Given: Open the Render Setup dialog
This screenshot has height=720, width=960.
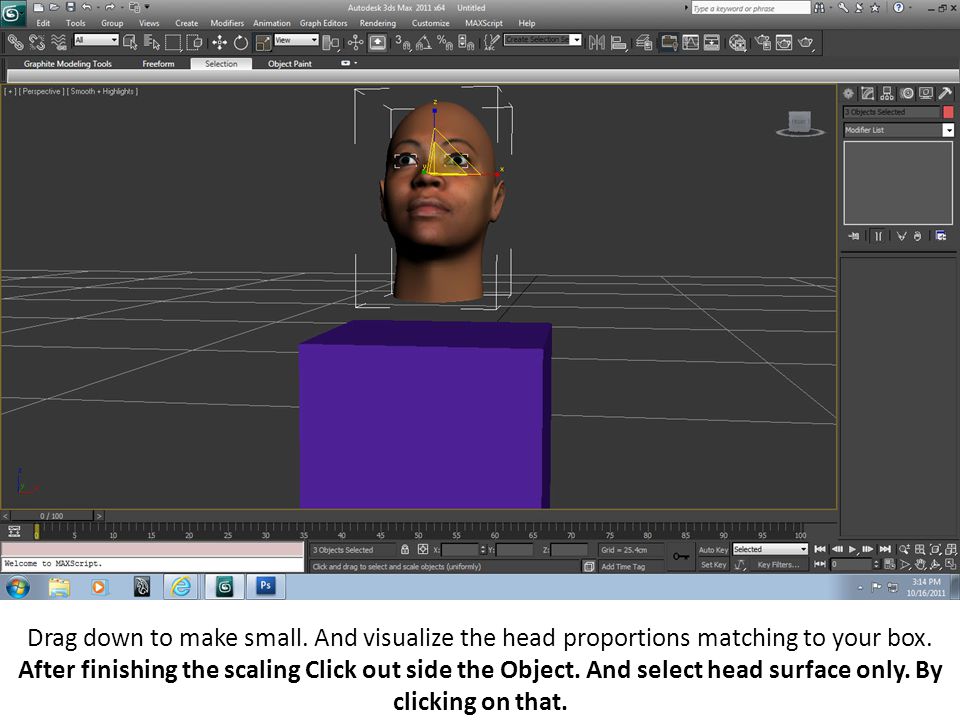Looking at the screenshot, I should pos(762,42).
